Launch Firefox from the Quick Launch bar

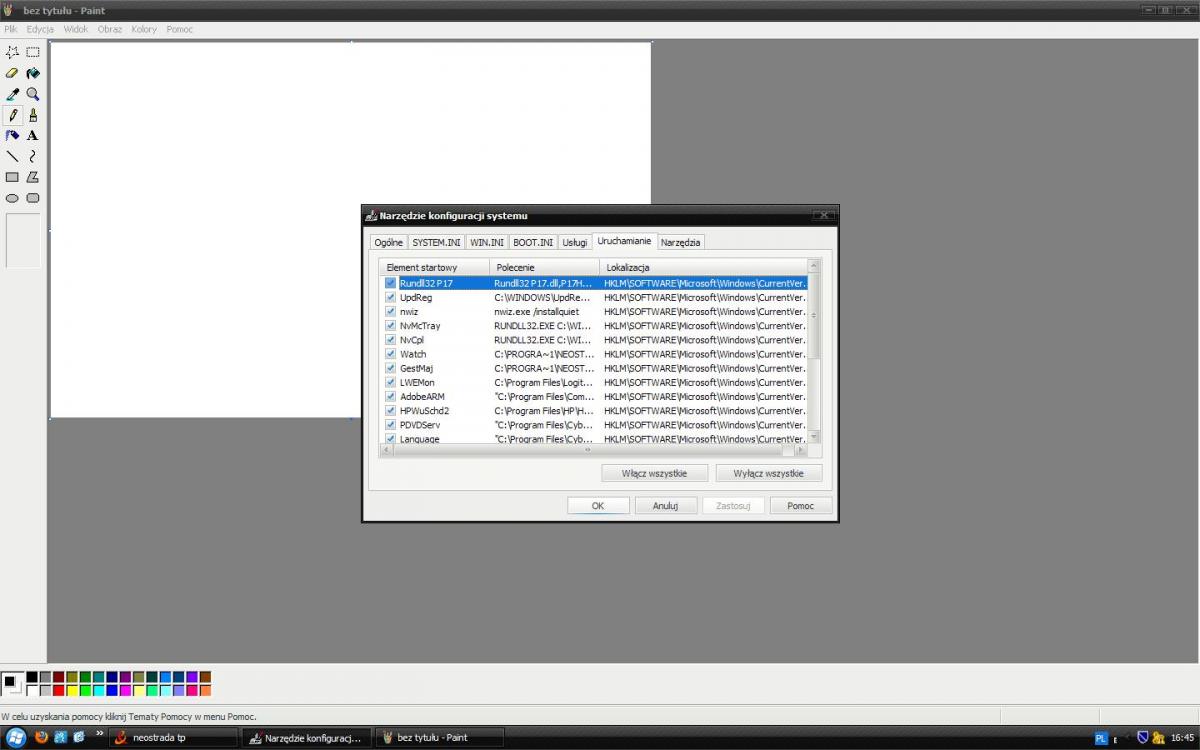tap(41, 738)
